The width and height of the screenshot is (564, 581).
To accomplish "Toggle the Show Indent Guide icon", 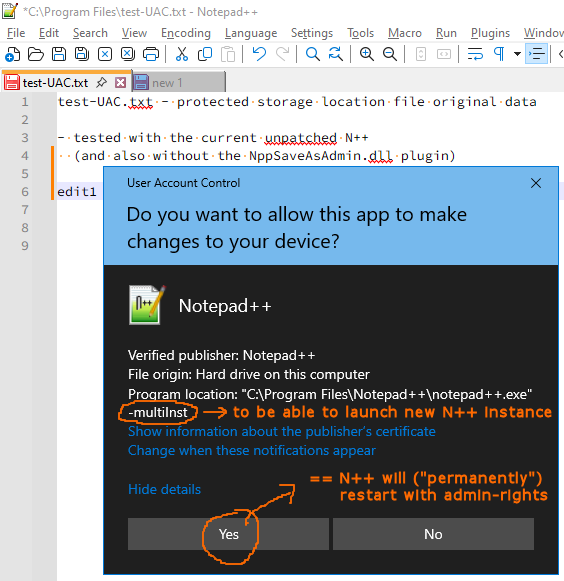I will click(536, 54).
